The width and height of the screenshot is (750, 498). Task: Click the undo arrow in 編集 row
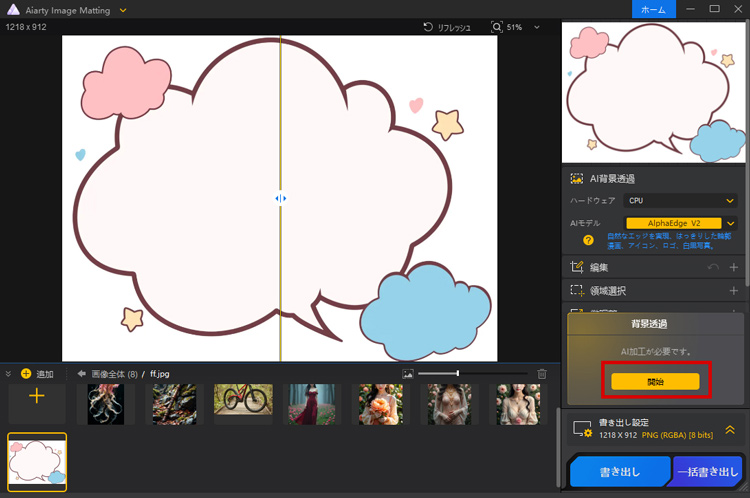(713, 267)
